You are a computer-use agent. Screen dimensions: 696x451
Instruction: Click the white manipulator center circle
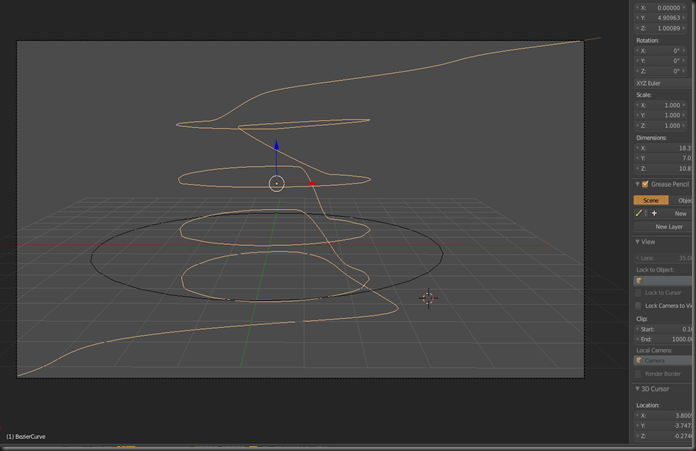click(x=277, y=183)
